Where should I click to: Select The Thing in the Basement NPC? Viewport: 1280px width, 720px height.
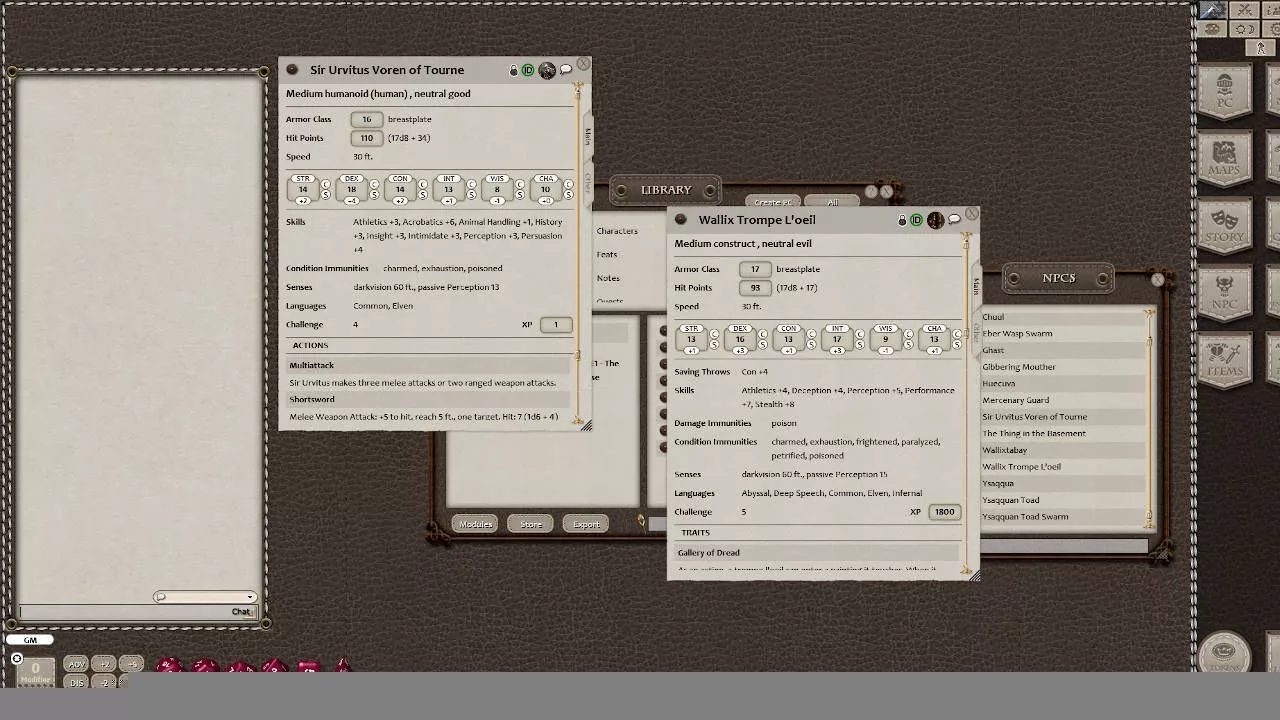(1063, 433)
